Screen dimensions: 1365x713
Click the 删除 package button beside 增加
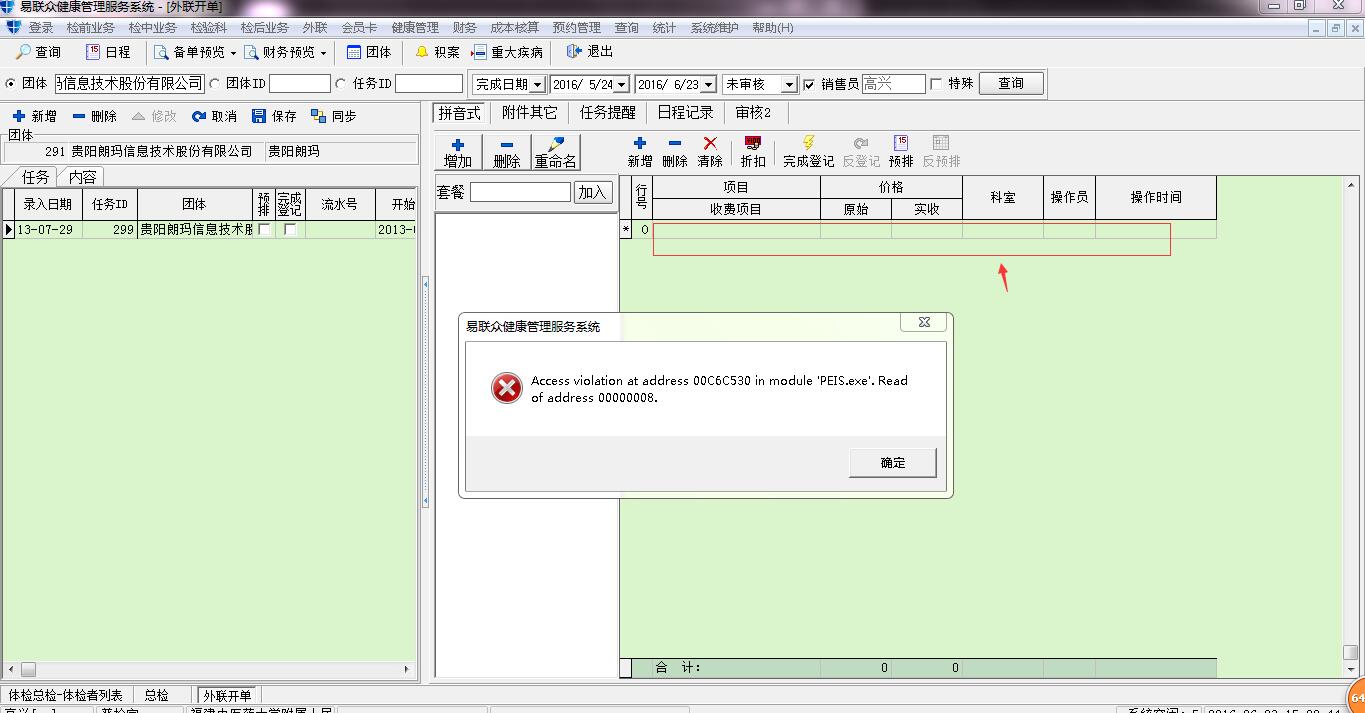[507, 152]
